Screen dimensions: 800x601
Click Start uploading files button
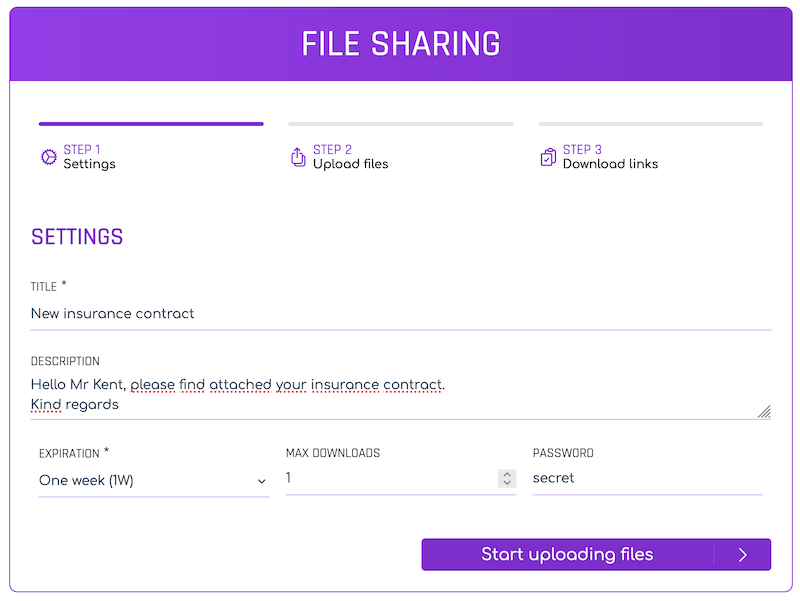click(596, 555)
